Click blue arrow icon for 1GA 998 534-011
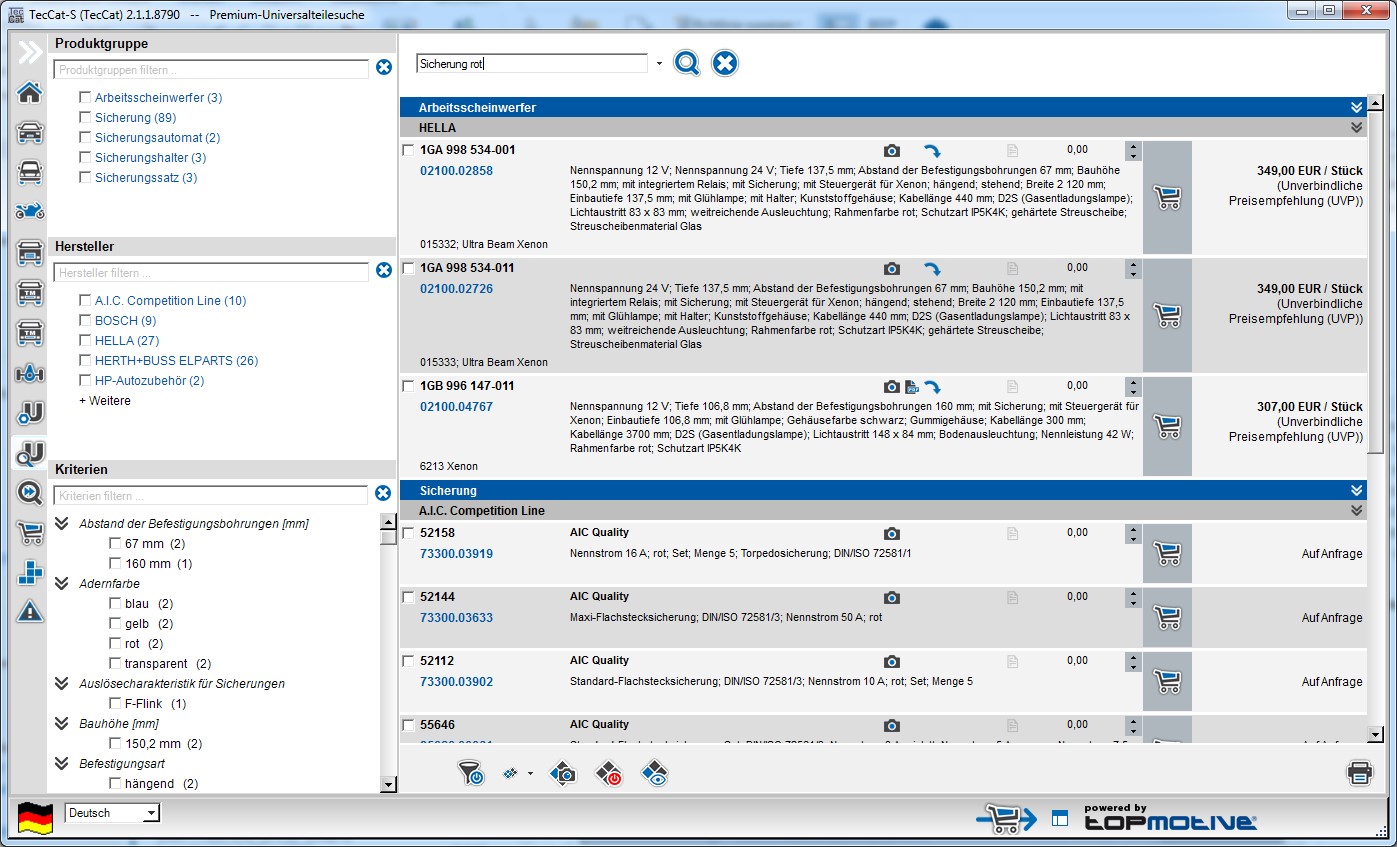The height and width of the screenshot is (847, 1397). pos(932,269)
